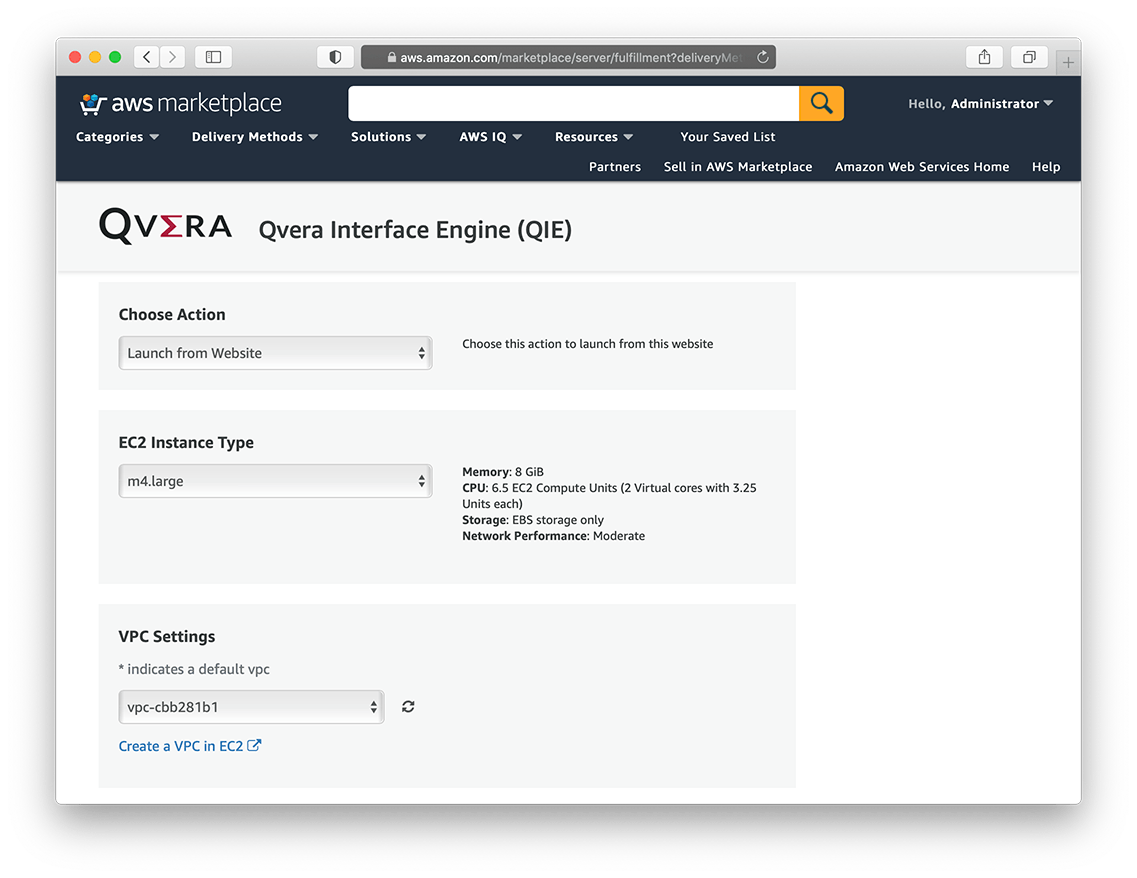The image size is (1137, 878).
Task: Click the Storage: EBS storage only text
Action: coord(533,520)
